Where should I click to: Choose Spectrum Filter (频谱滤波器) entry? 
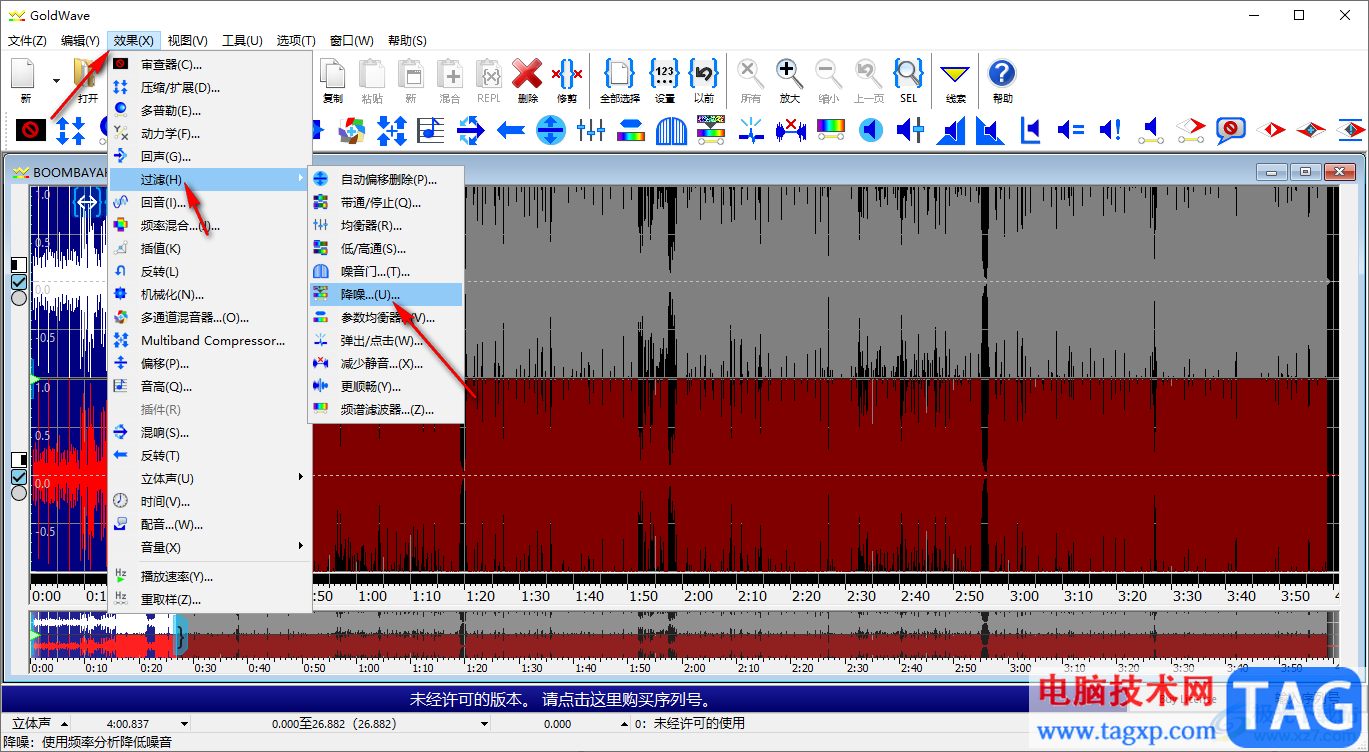point(386,410)
